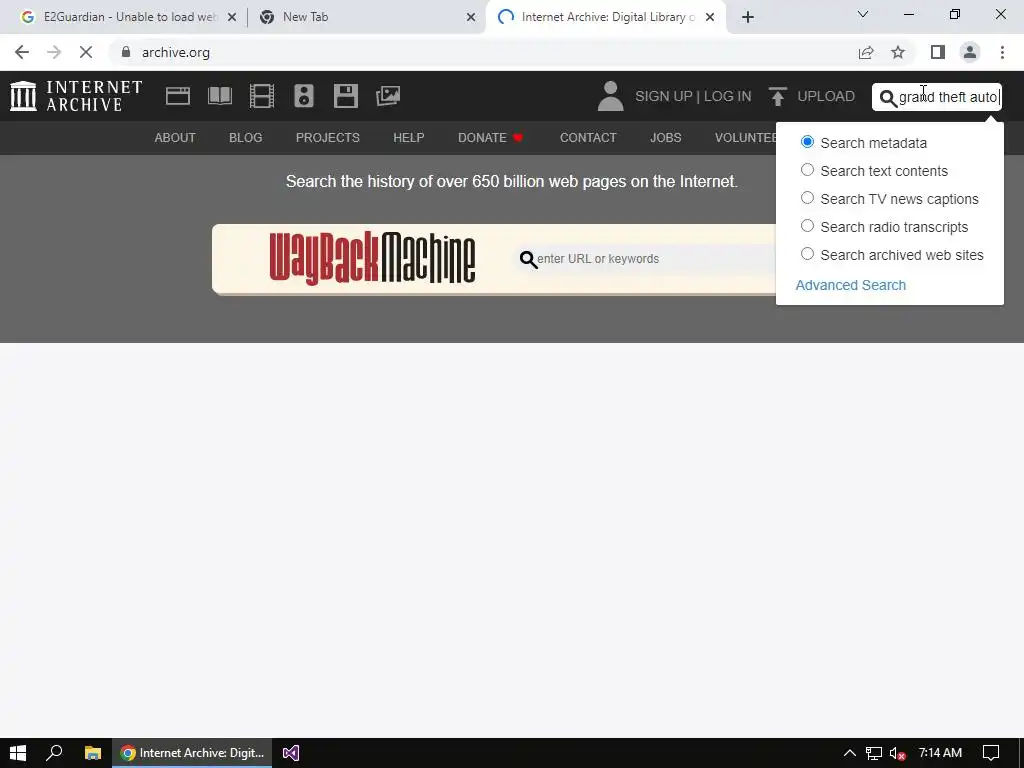Select Search TV news captions option
The height and width of the screenshot is (768, 1024).
[807, 198]
